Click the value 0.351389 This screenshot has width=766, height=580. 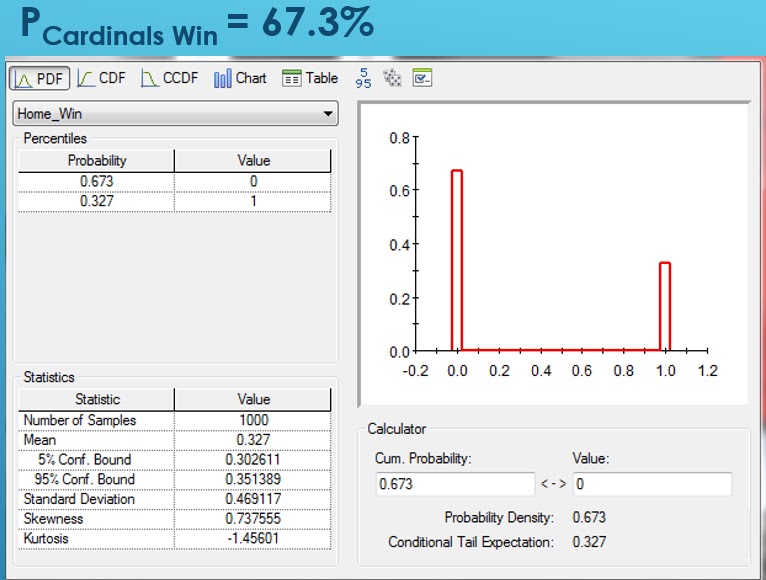(253, 479)
